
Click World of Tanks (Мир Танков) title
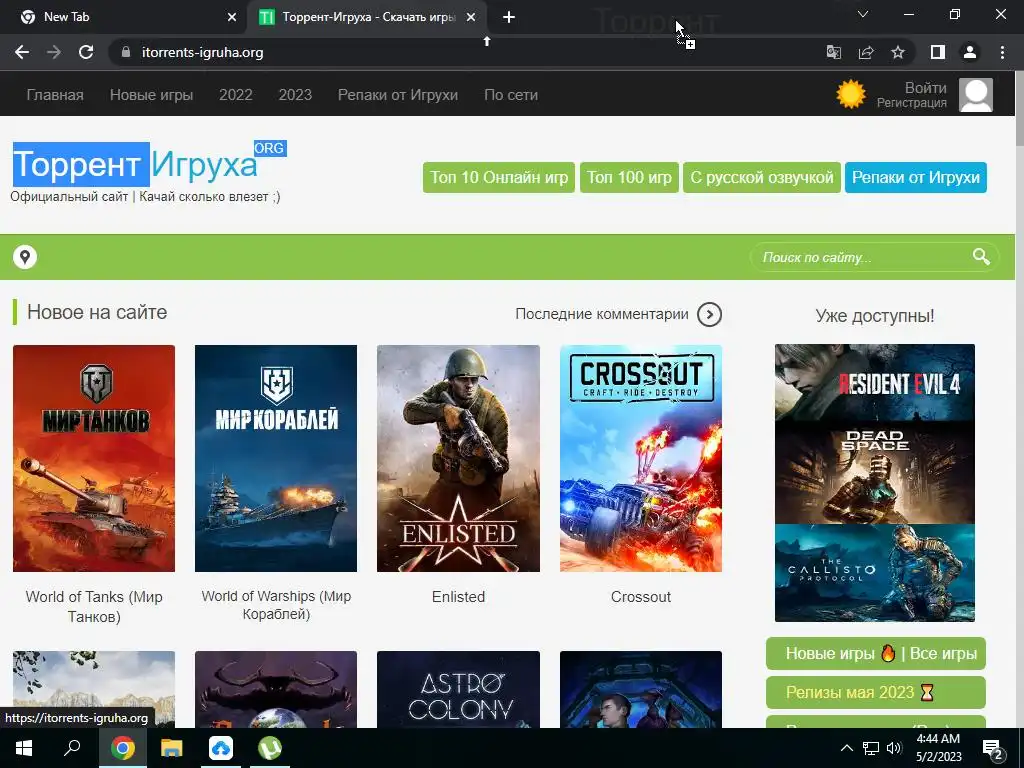coord(94,606)
